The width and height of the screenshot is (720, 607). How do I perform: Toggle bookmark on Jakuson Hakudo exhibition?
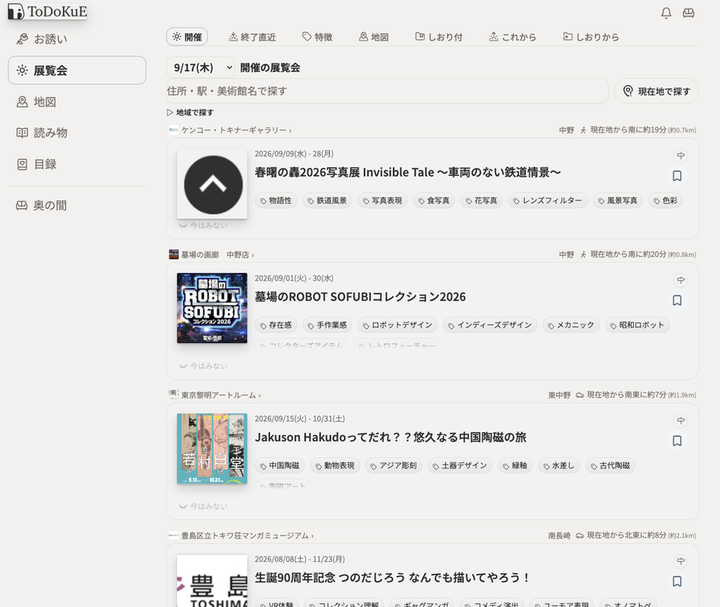(677, 441)
